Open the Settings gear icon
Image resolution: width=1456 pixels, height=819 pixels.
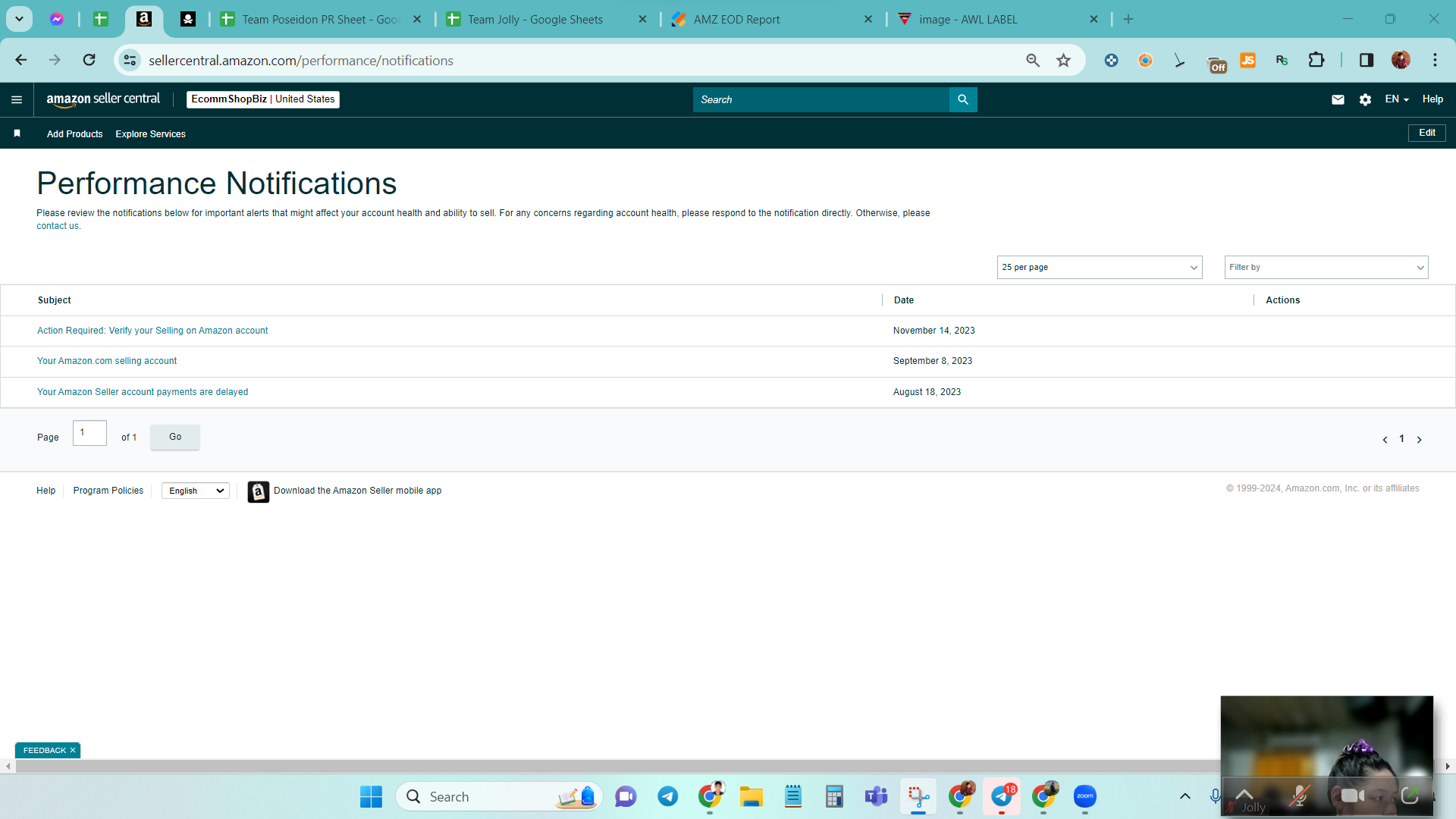pyautogui.click(x=1365, y=99)
